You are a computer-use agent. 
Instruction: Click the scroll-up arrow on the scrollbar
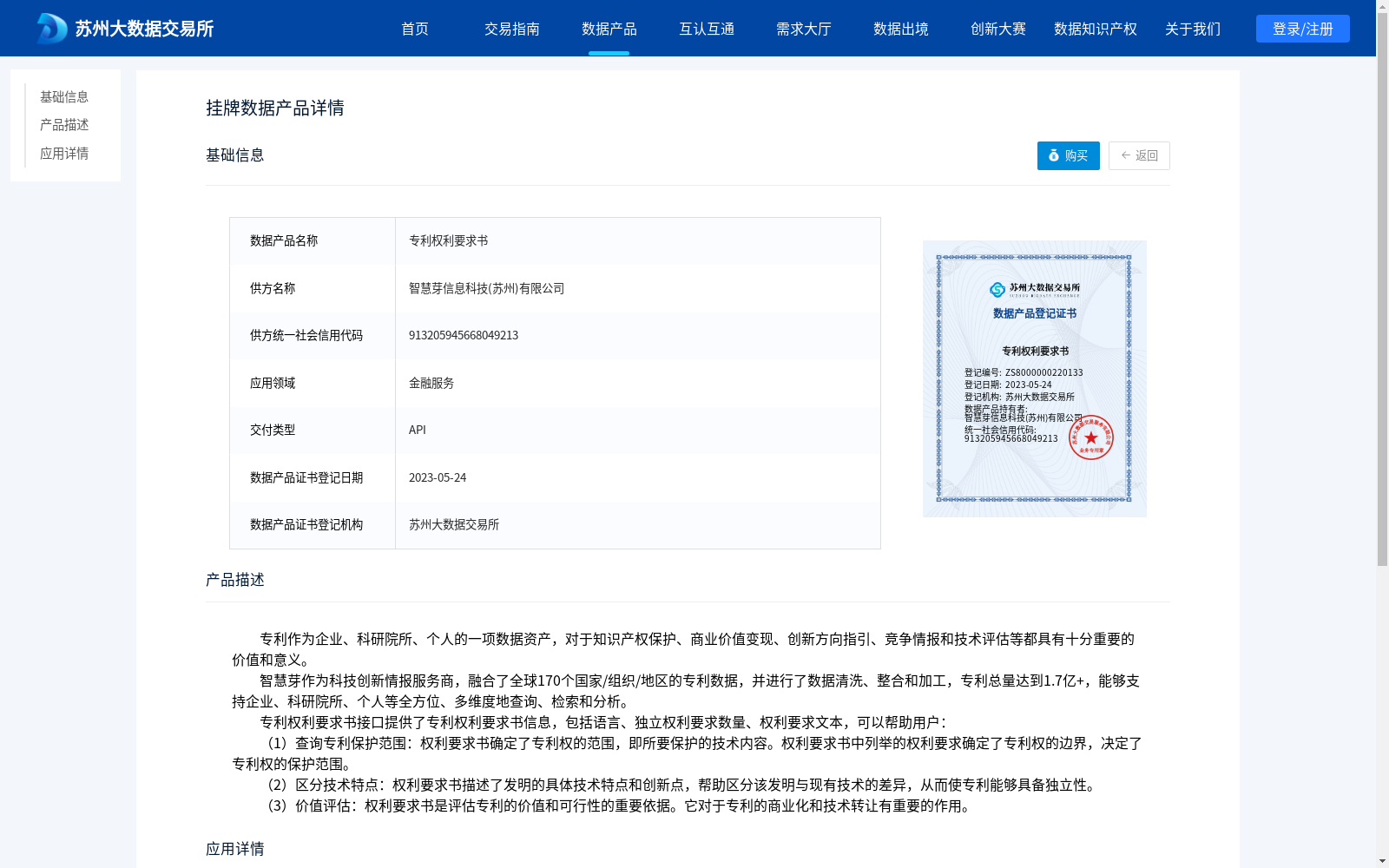tap(1382, 7)
